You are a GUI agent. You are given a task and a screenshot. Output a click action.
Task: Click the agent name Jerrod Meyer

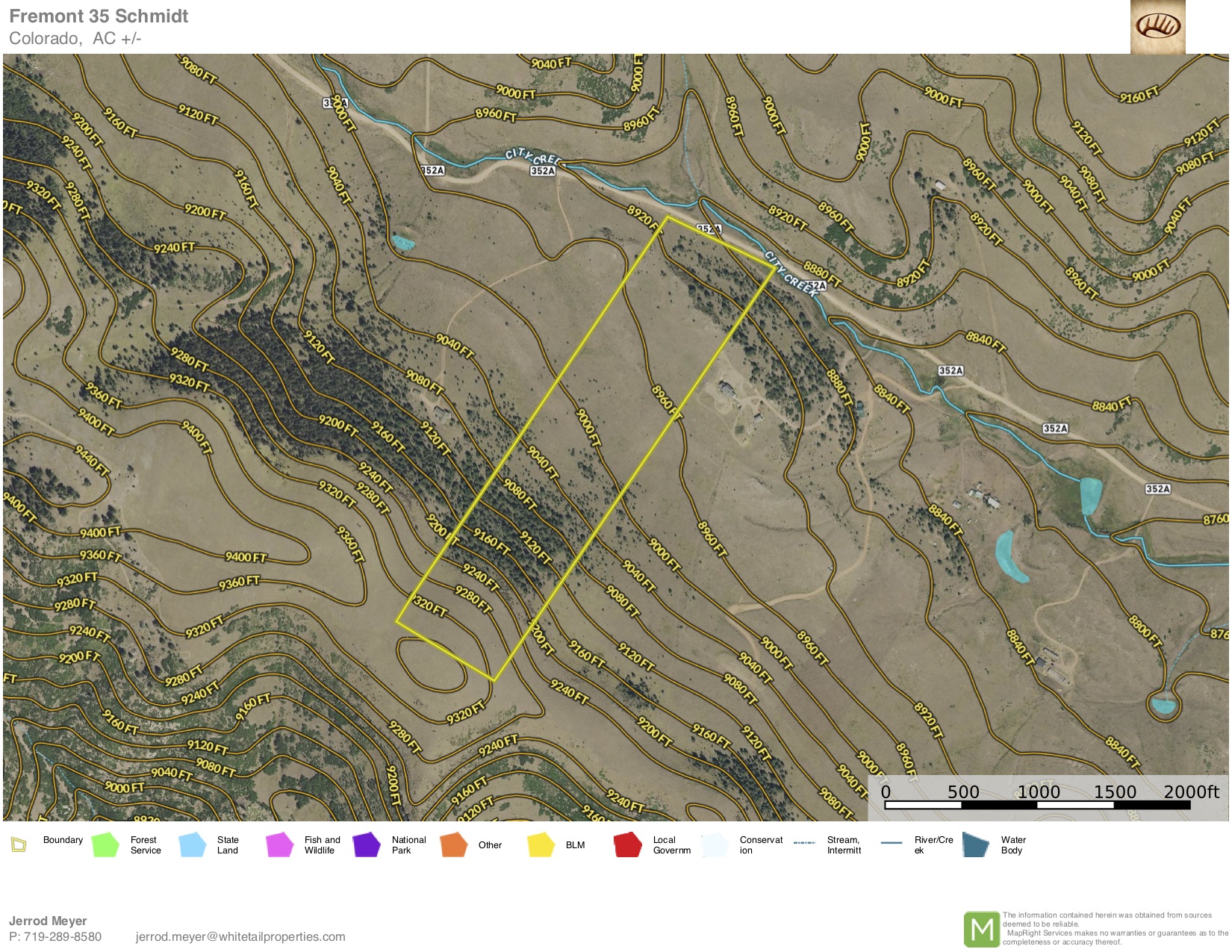point(48,921)
